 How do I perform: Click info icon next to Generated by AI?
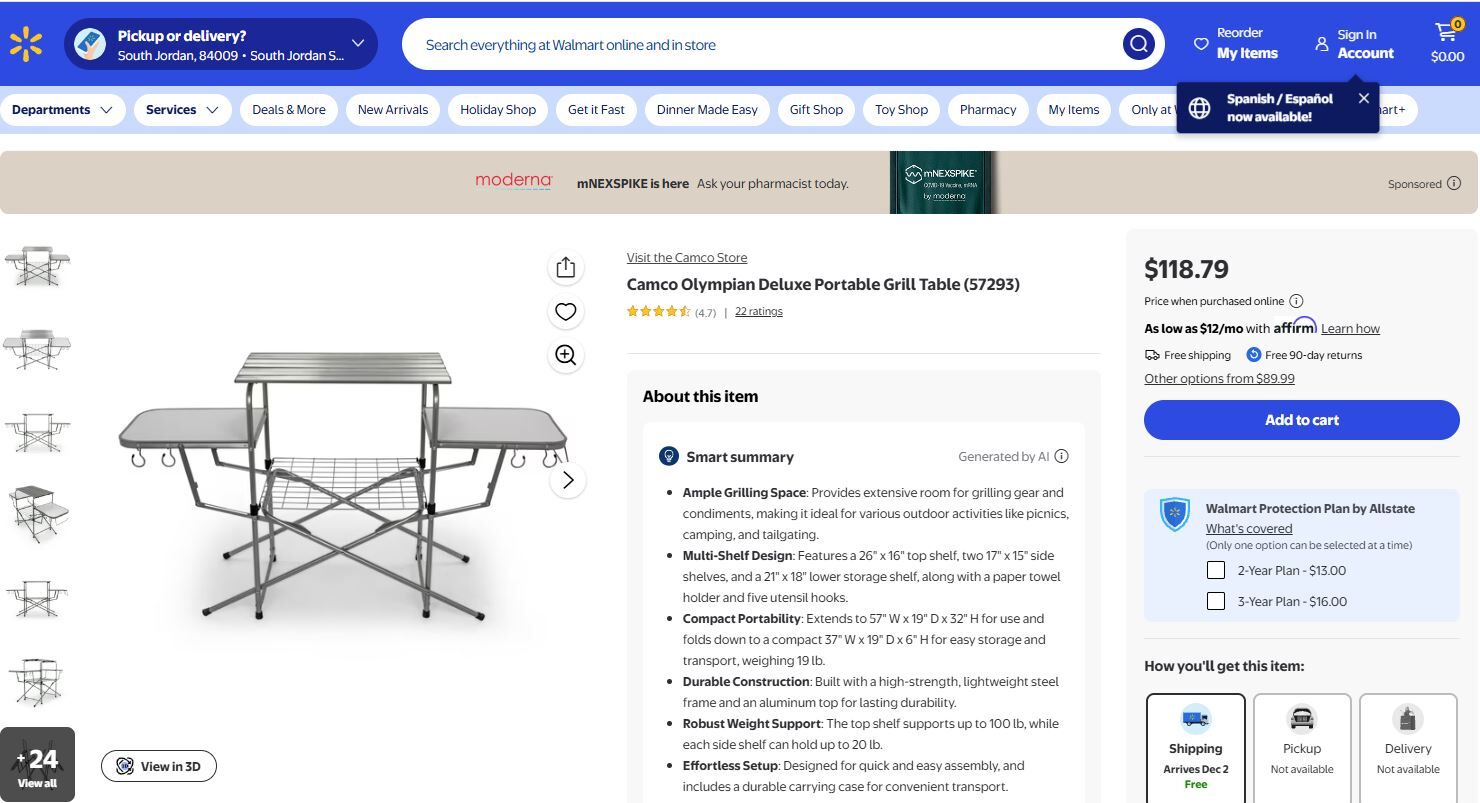(x=1061, y=456)
